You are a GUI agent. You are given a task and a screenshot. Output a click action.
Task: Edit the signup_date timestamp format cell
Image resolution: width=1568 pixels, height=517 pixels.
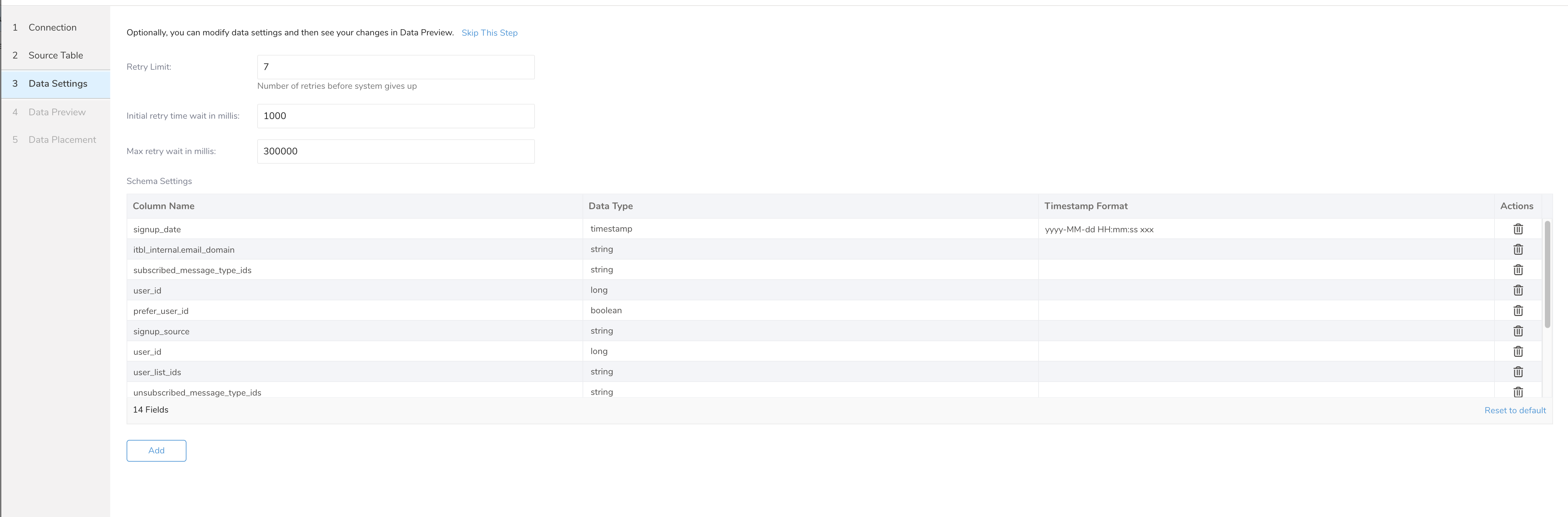tap(1099, 230)
